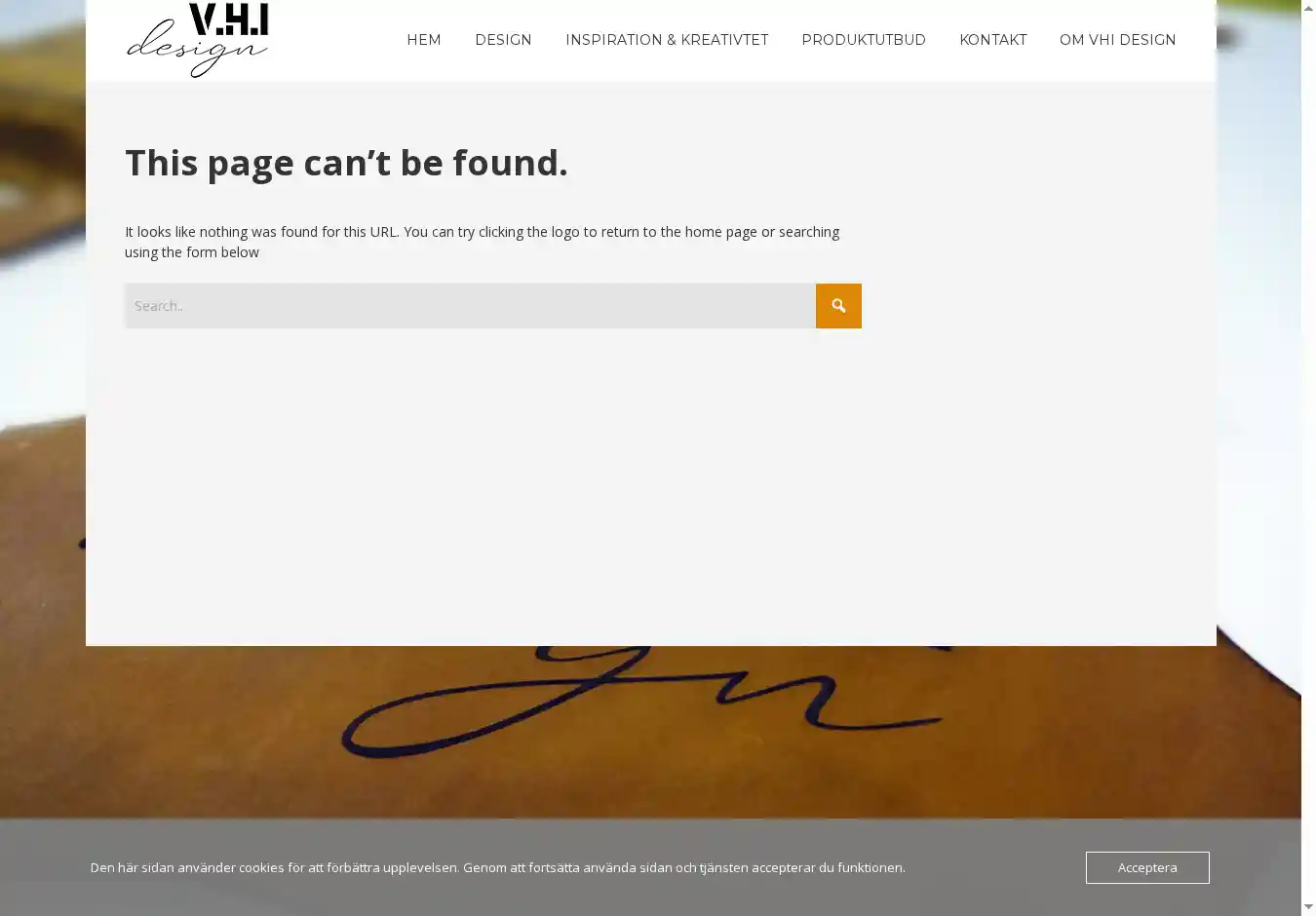Open the HEM menu item
This screenshot has width=1316, height=916.
[x=424, y=40]
